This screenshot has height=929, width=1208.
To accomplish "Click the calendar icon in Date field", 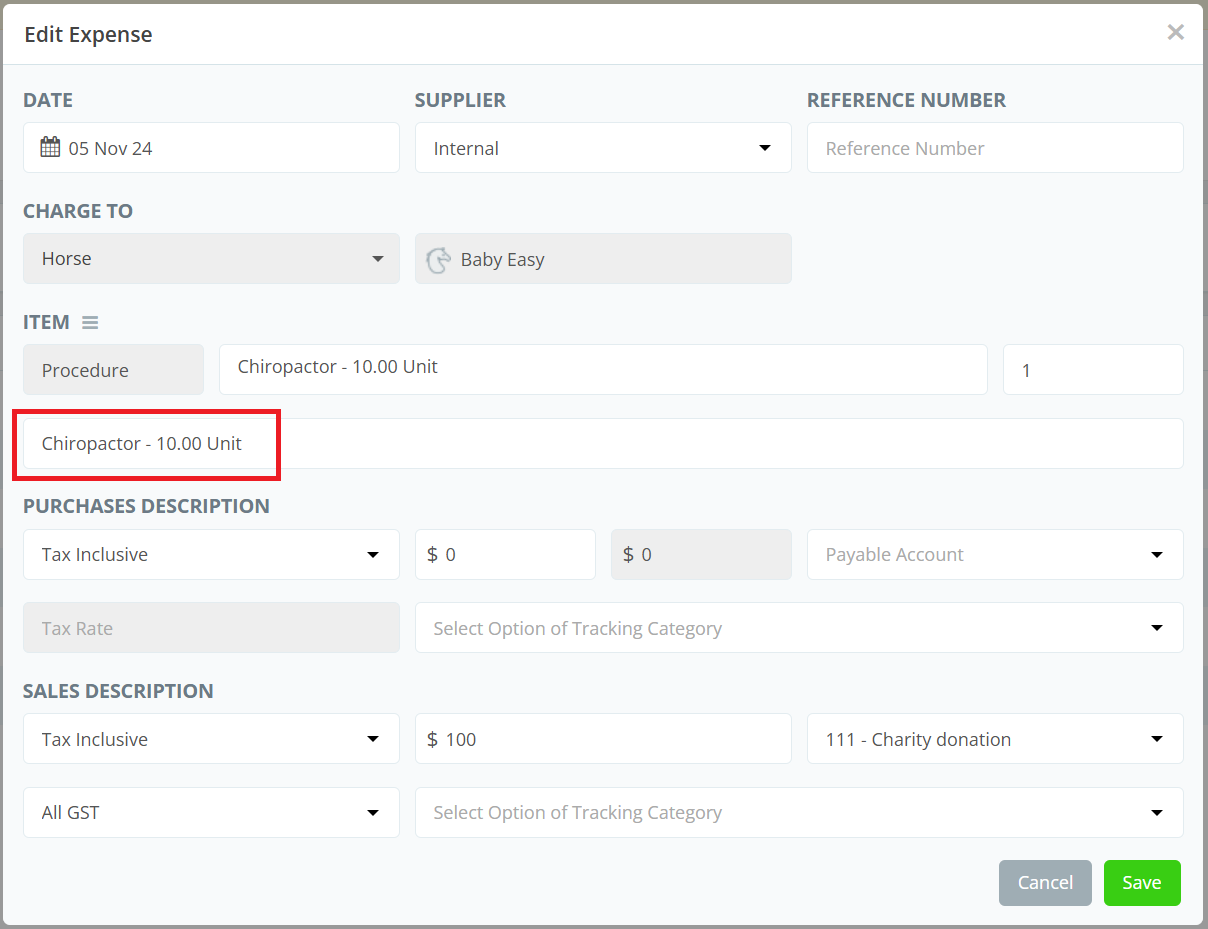I will [x=50, y=148].
